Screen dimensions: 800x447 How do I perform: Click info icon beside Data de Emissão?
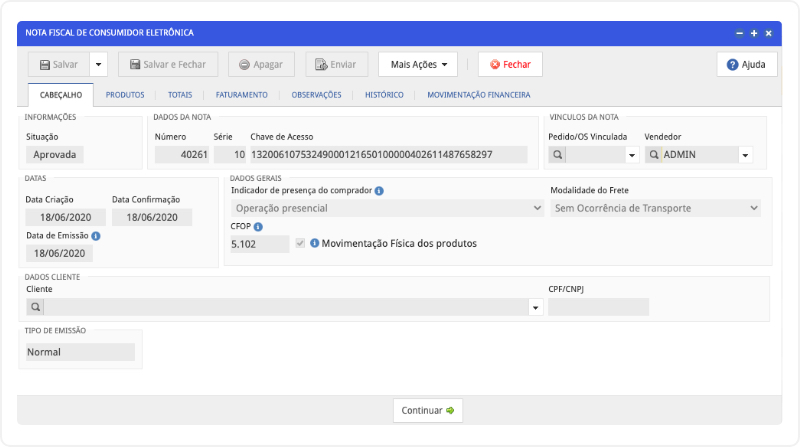pyautogui.click(x=96, y=236)
